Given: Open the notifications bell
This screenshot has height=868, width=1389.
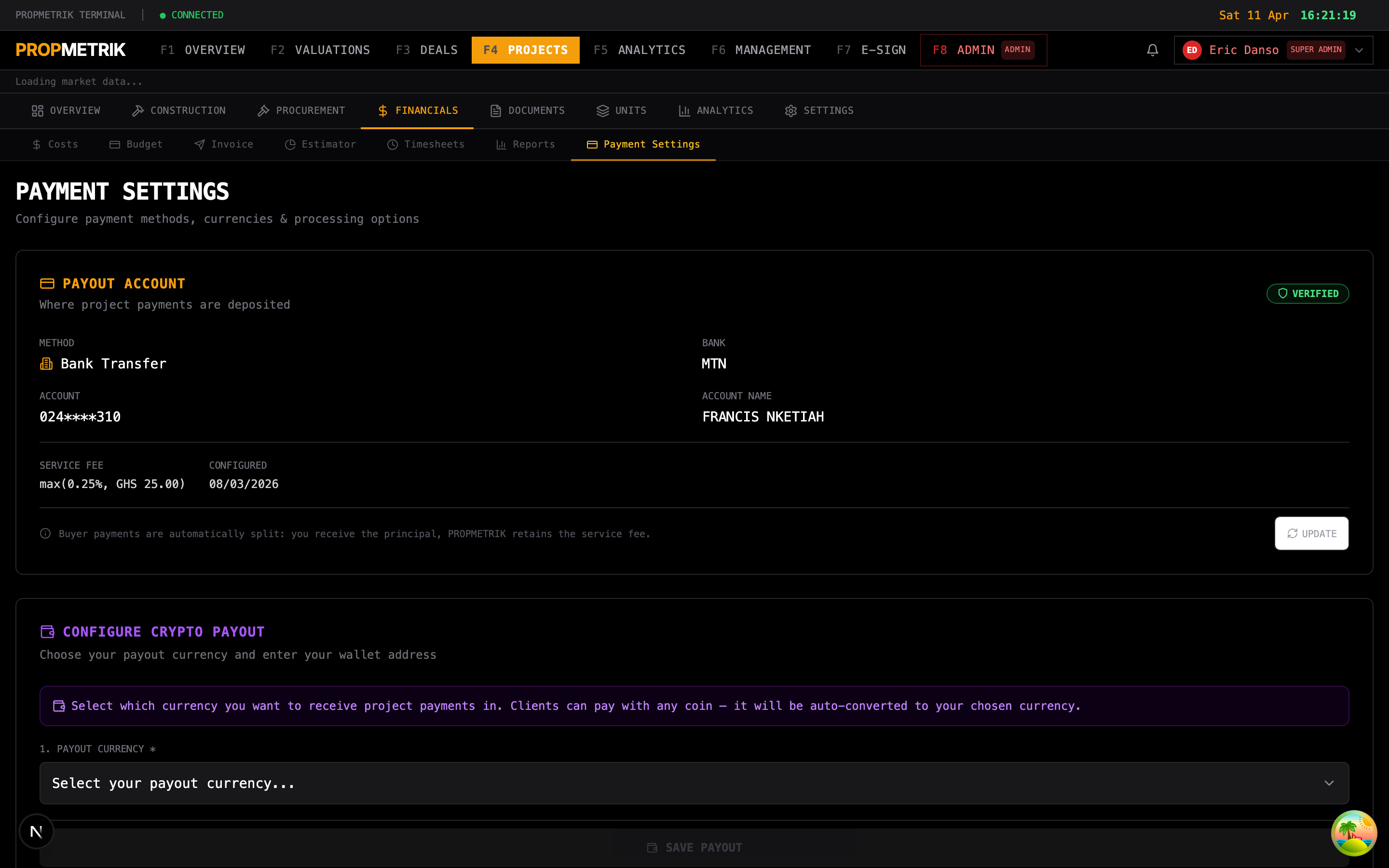Looking at the screenshot, I should coord(1152,50).
